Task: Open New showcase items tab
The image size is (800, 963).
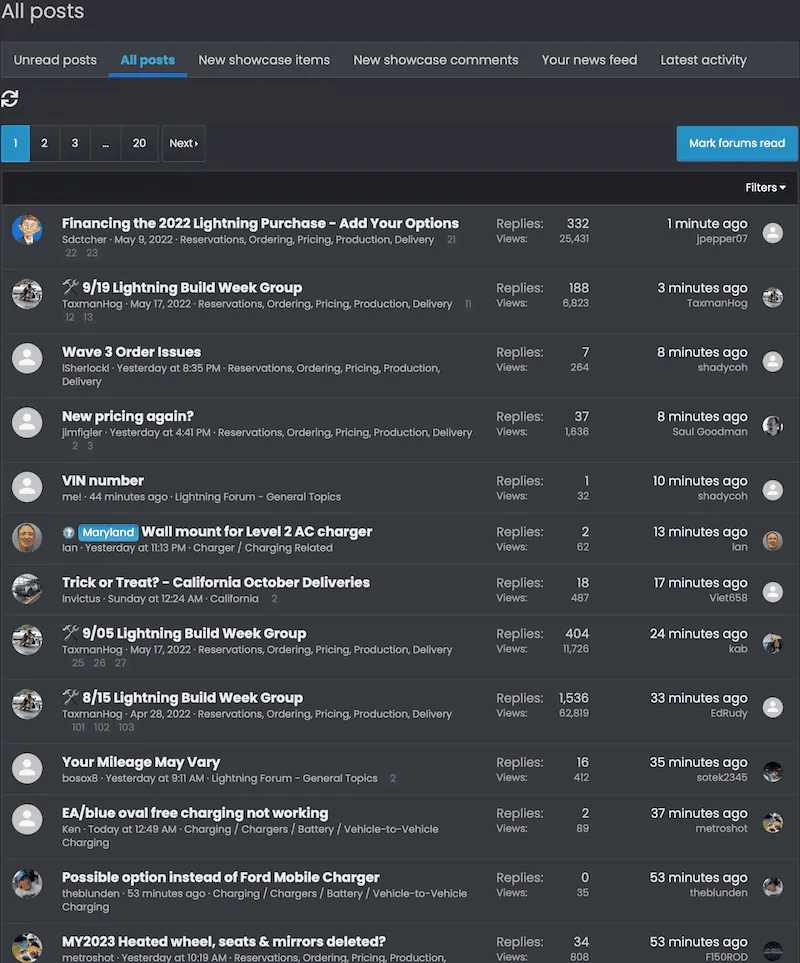Action: click(x=264, y=60)
